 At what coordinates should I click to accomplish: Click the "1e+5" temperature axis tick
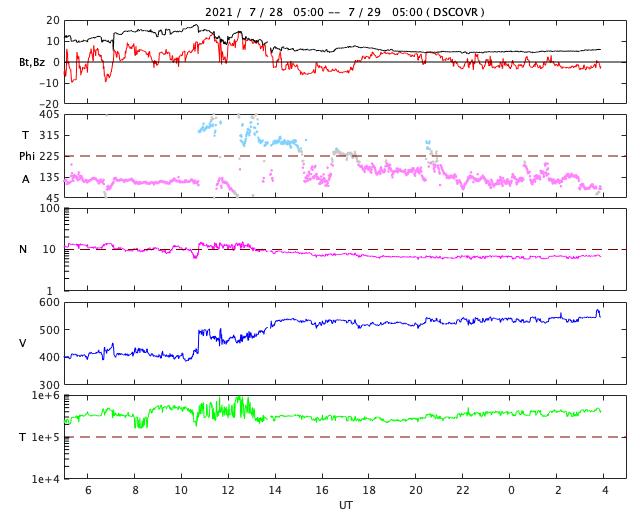coord(46,437)
